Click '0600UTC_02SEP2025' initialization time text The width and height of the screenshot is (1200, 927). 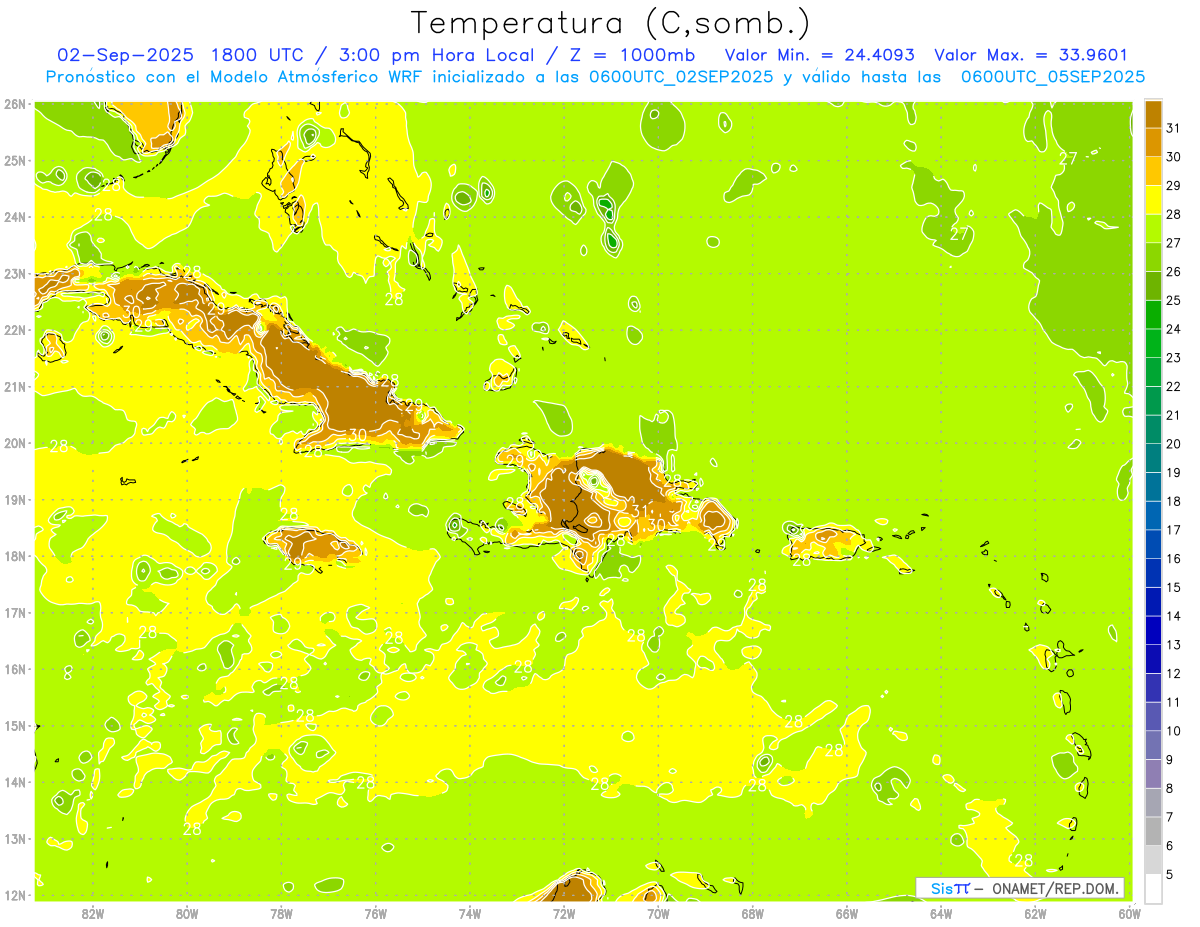tap(682, 77)
